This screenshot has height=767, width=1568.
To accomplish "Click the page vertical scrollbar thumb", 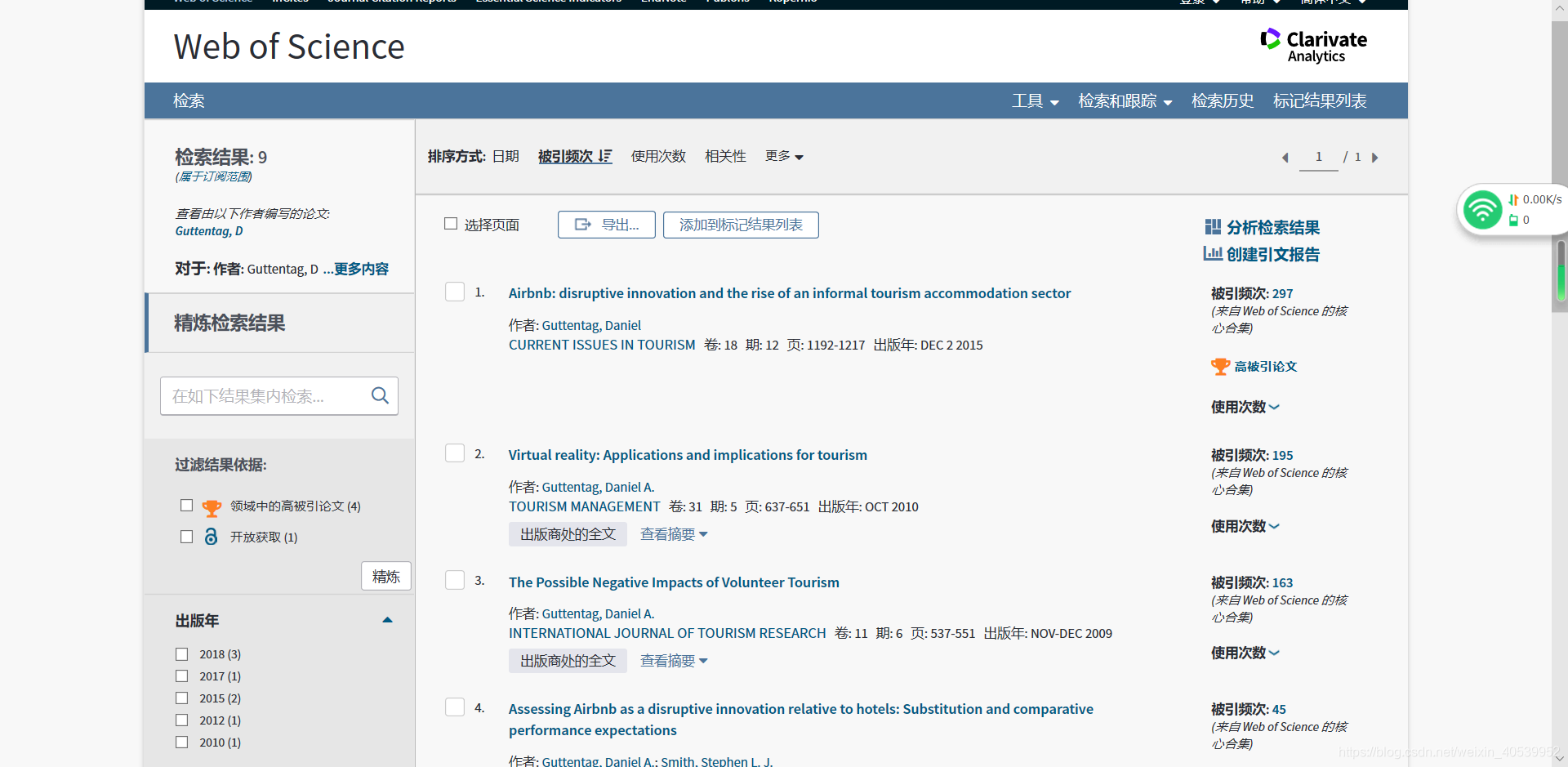I will coord(1560,167).
